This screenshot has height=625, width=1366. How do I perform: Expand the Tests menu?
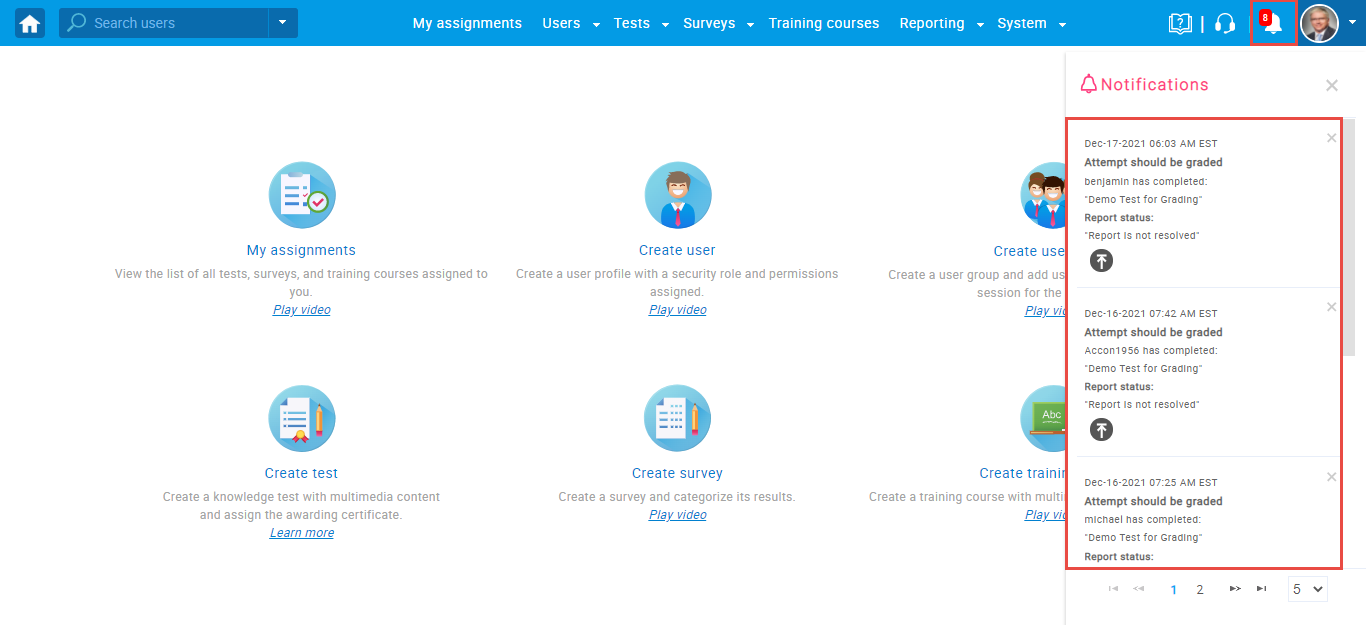click(x=641, y=23)
